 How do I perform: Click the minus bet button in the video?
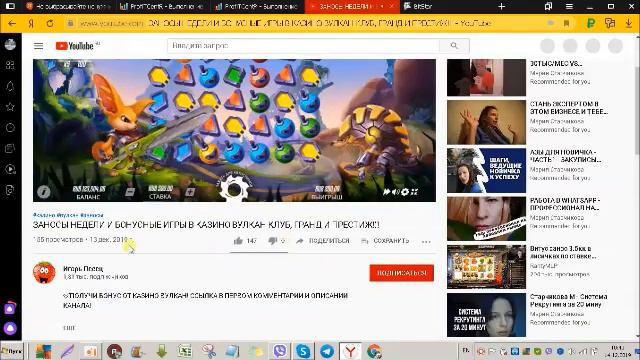(130, 192)
